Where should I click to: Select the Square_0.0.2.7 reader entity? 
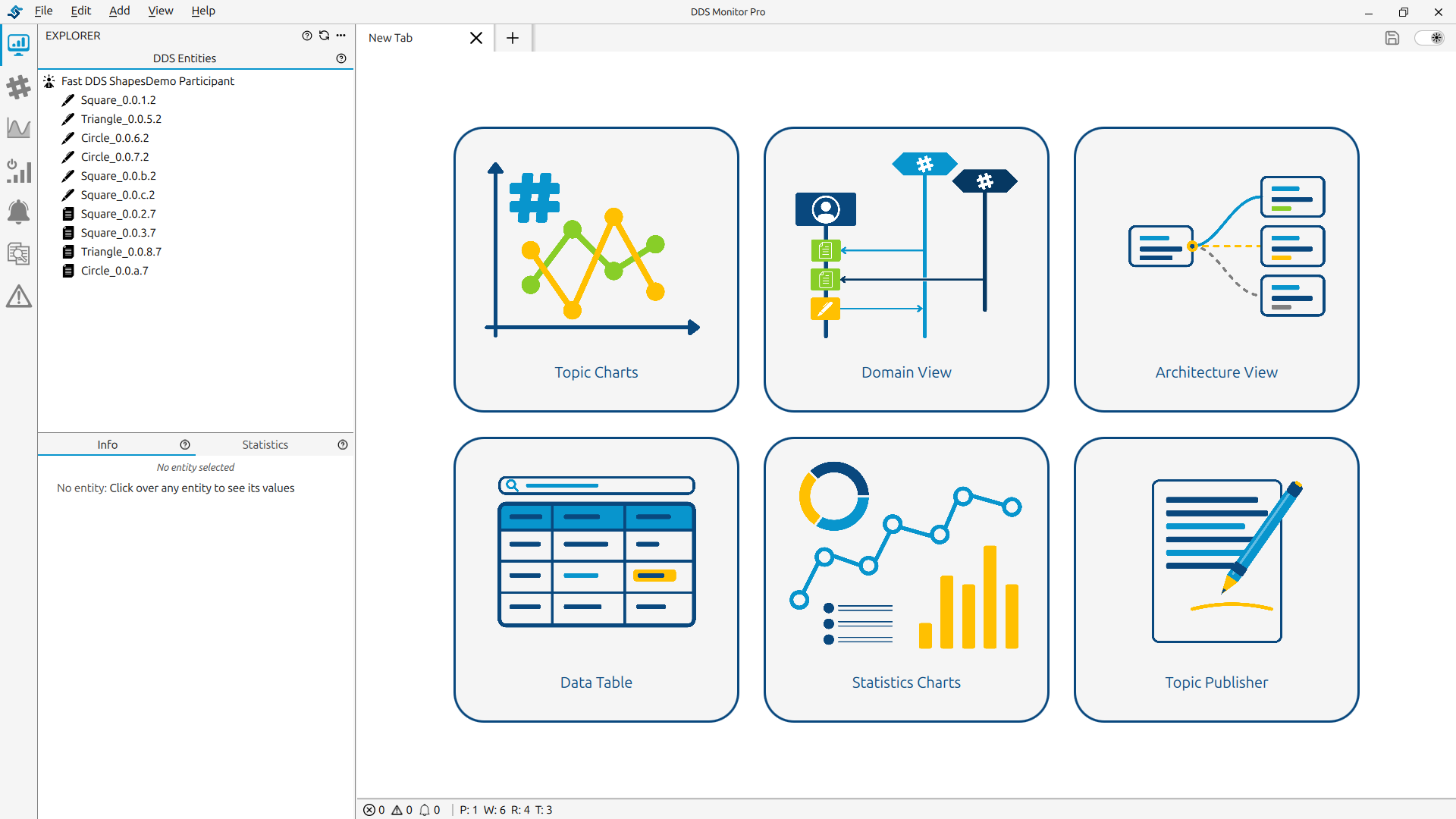pos(118,214)
